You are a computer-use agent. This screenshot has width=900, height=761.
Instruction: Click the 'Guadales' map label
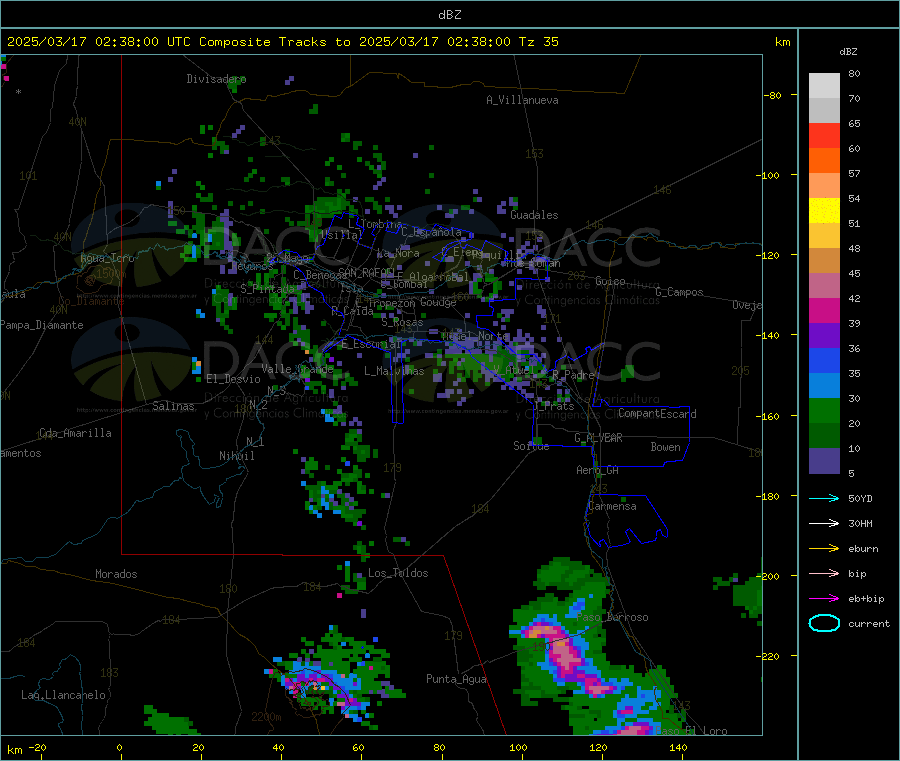point(534,215)
